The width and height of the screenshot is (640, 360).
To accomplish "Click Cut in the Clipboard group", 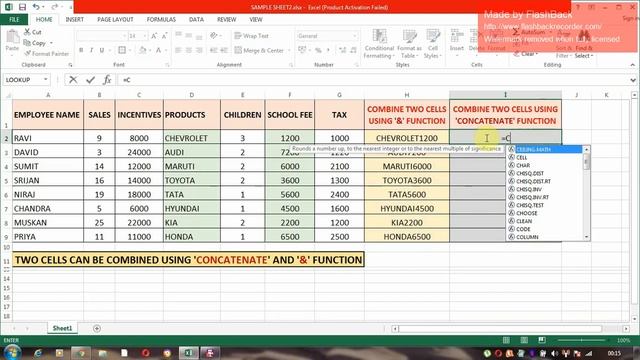I will pos(33,32).
